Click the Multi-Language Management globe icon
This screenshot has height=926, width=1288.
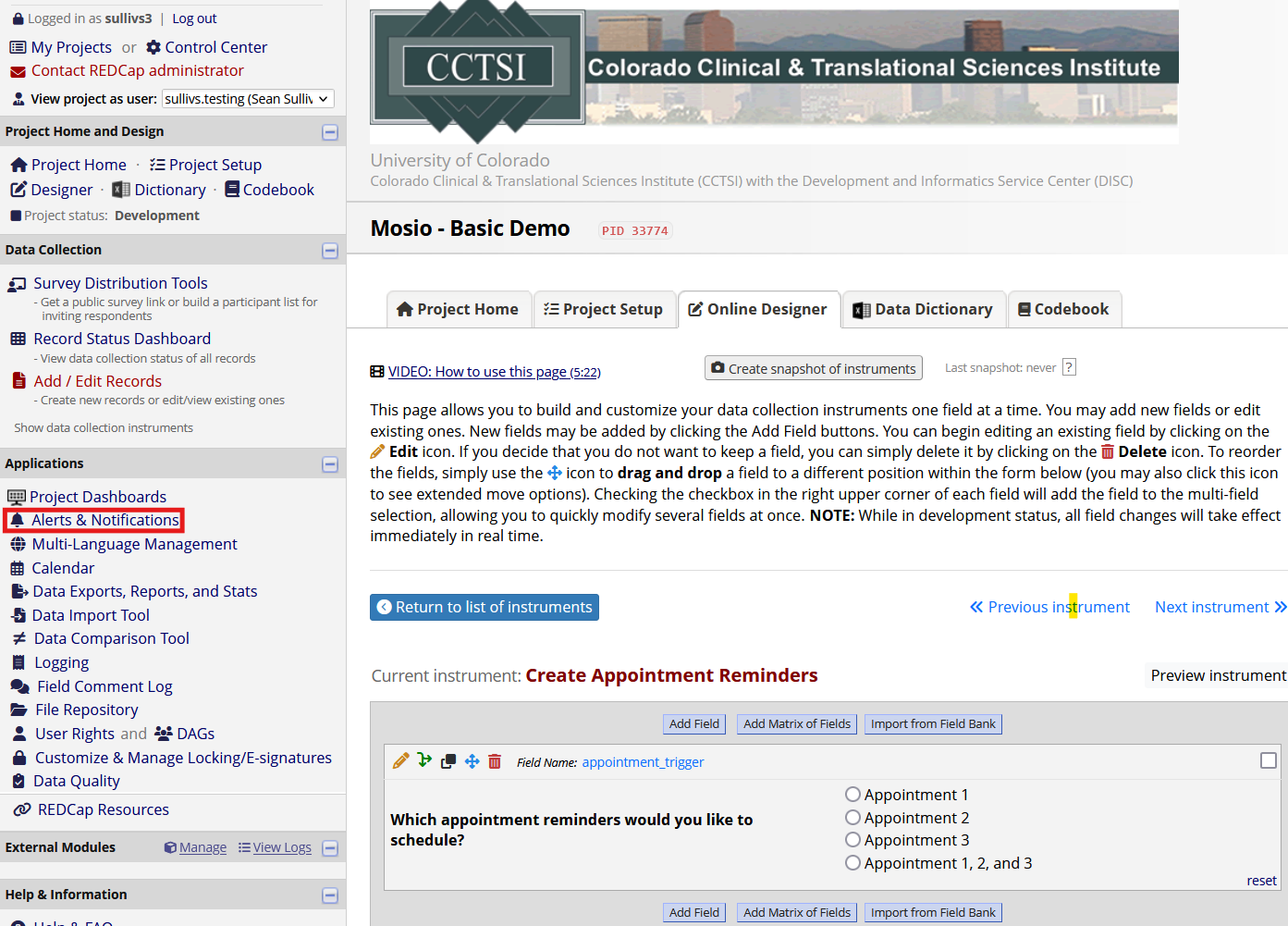(x=18, y=544)
